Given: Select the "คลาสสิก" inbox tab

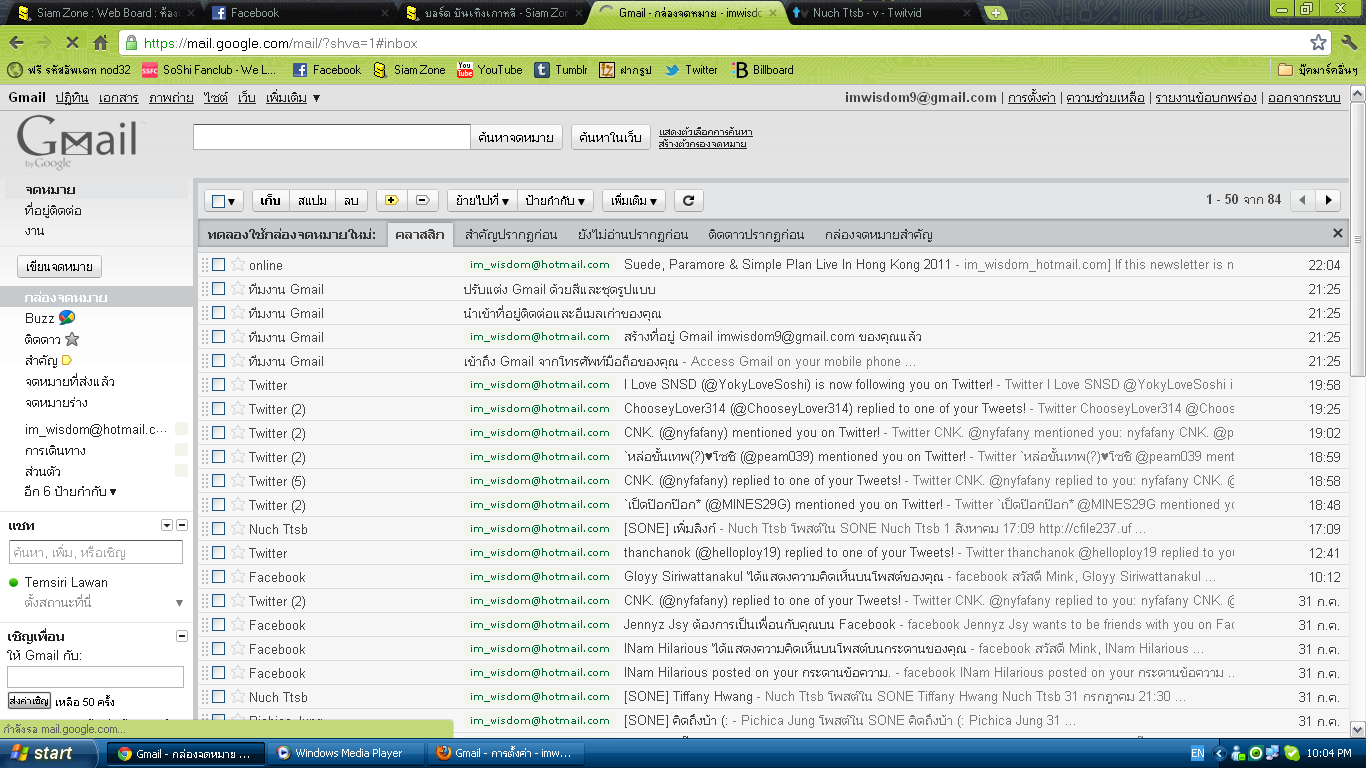Looking at the screenshot, I should (x=420, y=235).
